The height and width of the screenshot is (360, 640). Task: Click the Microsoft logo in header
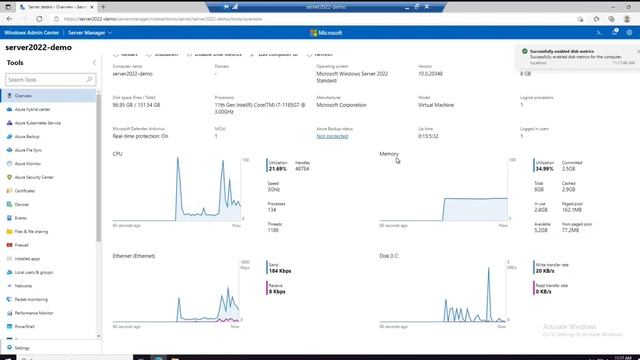coord(326,33)
